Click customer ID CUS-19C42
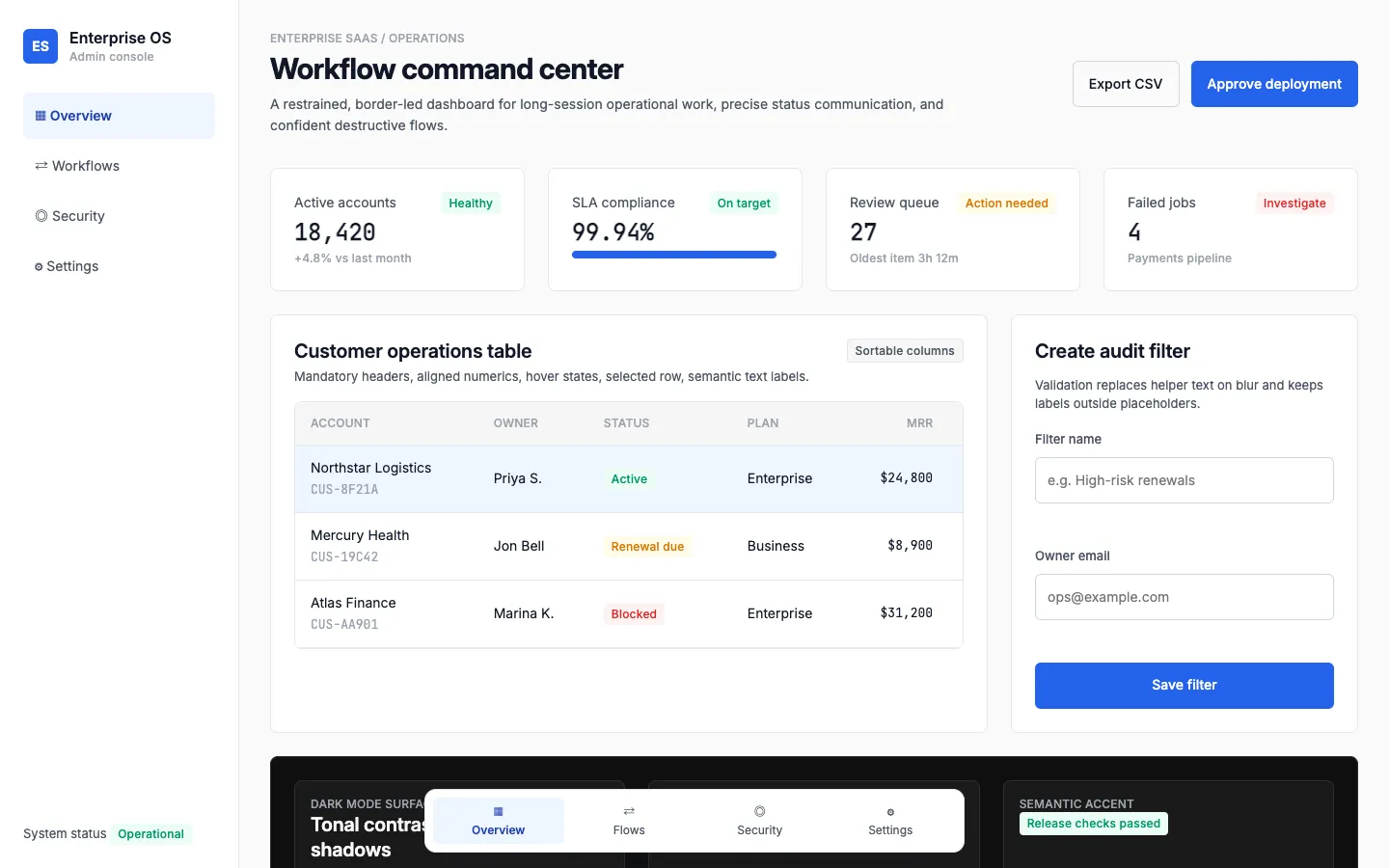The image size is (1389, 868). pos(344,557)
